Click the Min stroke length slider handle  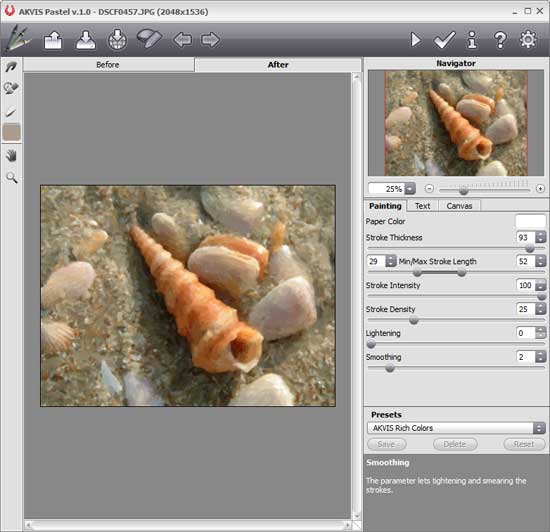pos(417,272)
